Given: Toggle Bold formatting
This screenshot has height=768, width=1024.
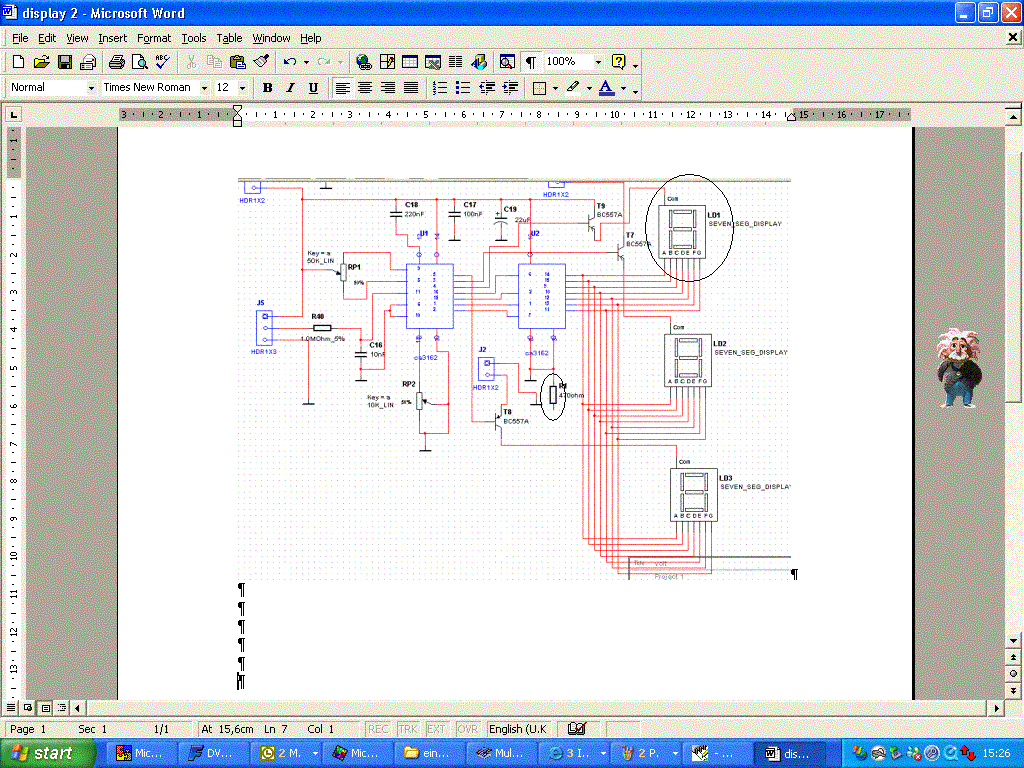Looking at the screenshot, I should (x=267, y=88).
